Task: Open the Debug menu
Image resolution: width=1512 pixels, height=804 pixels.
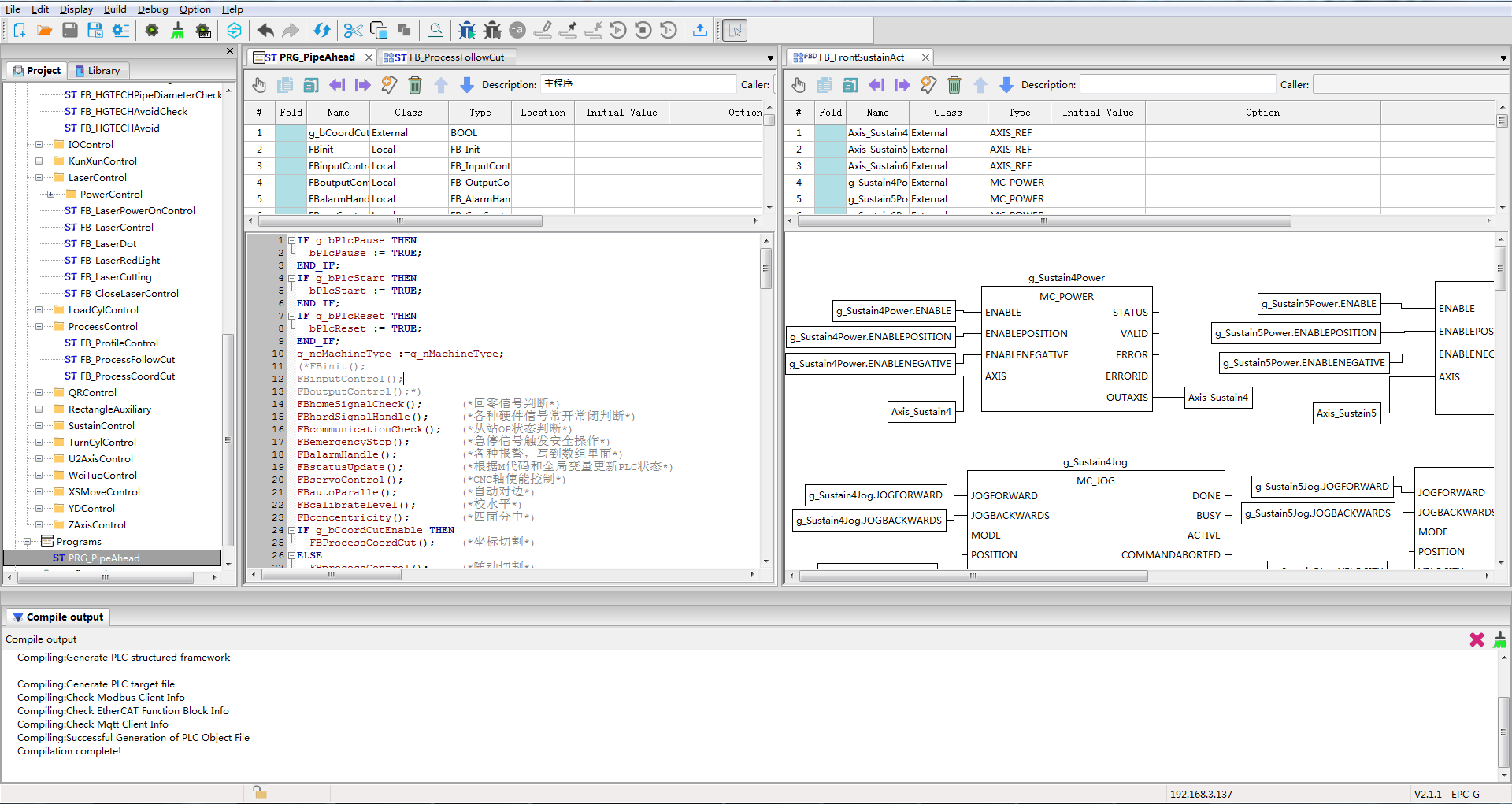Action: point(153,9)
